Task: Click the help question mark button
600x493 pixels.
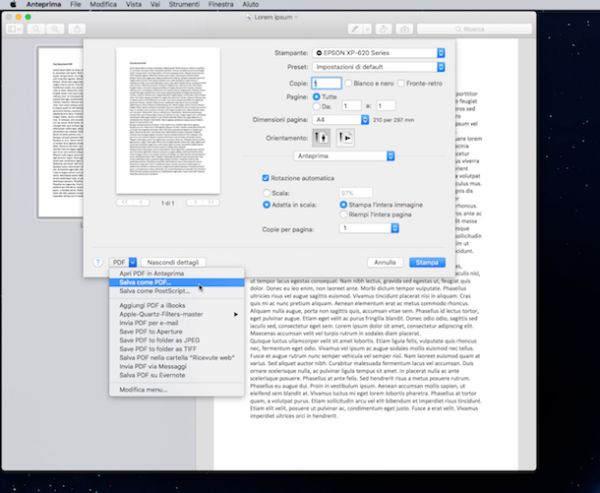Action: [98, 262]
